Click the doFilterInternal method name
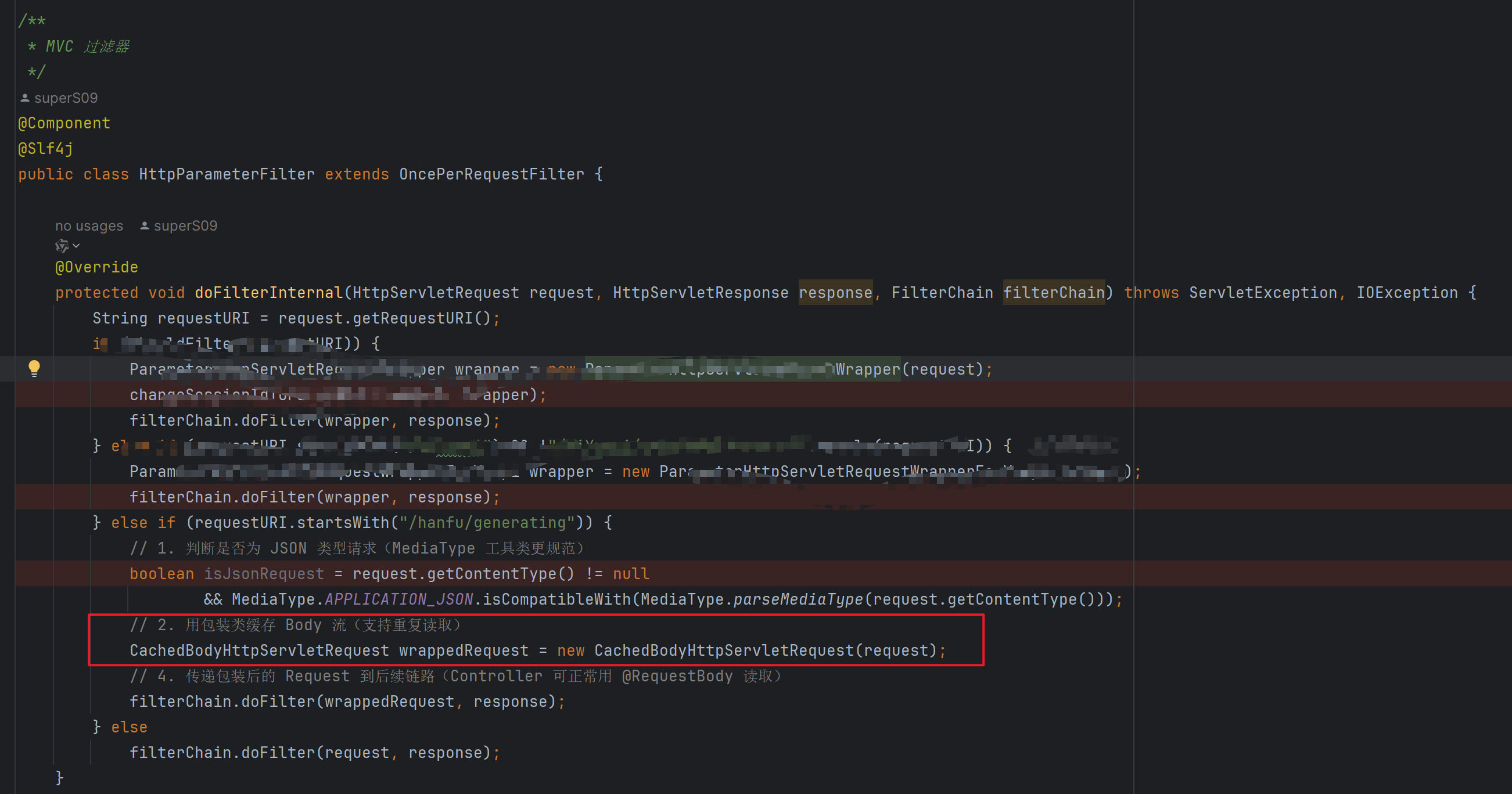Screen dimensions: 1512x794 pos(269,293)
